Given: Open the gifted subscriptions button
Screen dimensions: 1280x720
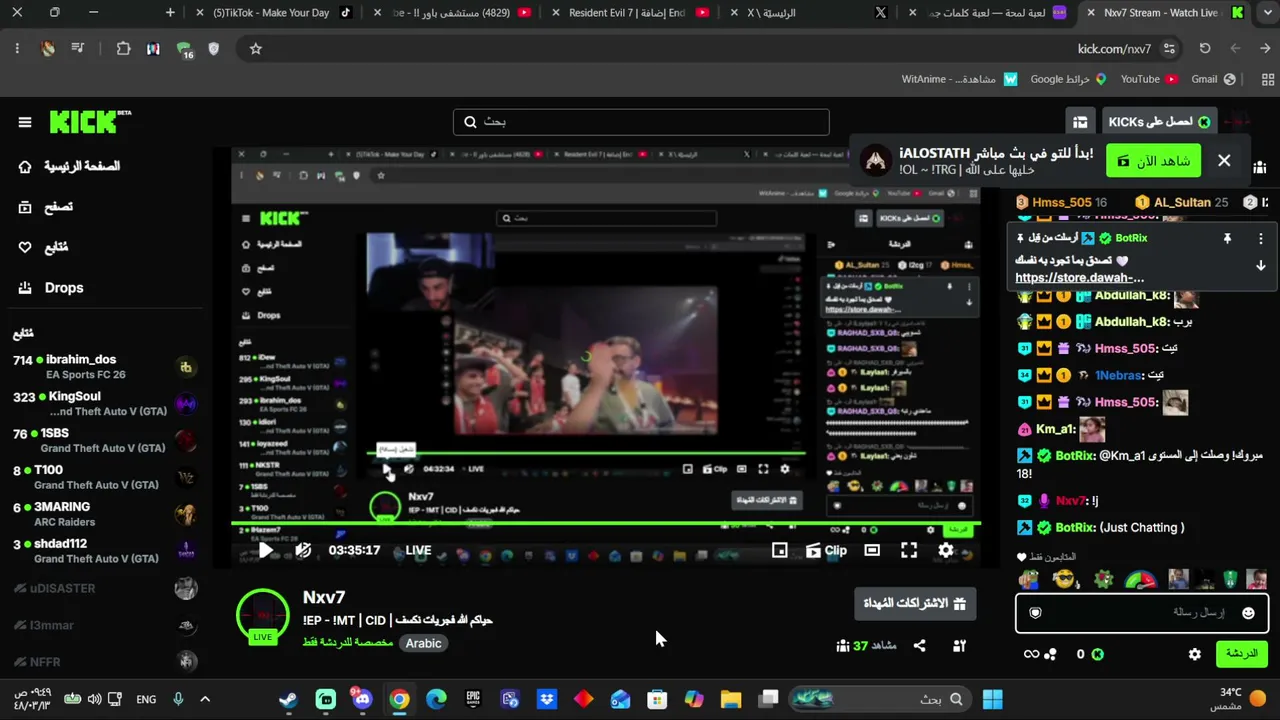Looking at the screenshot, I should [x=915, y=604].
